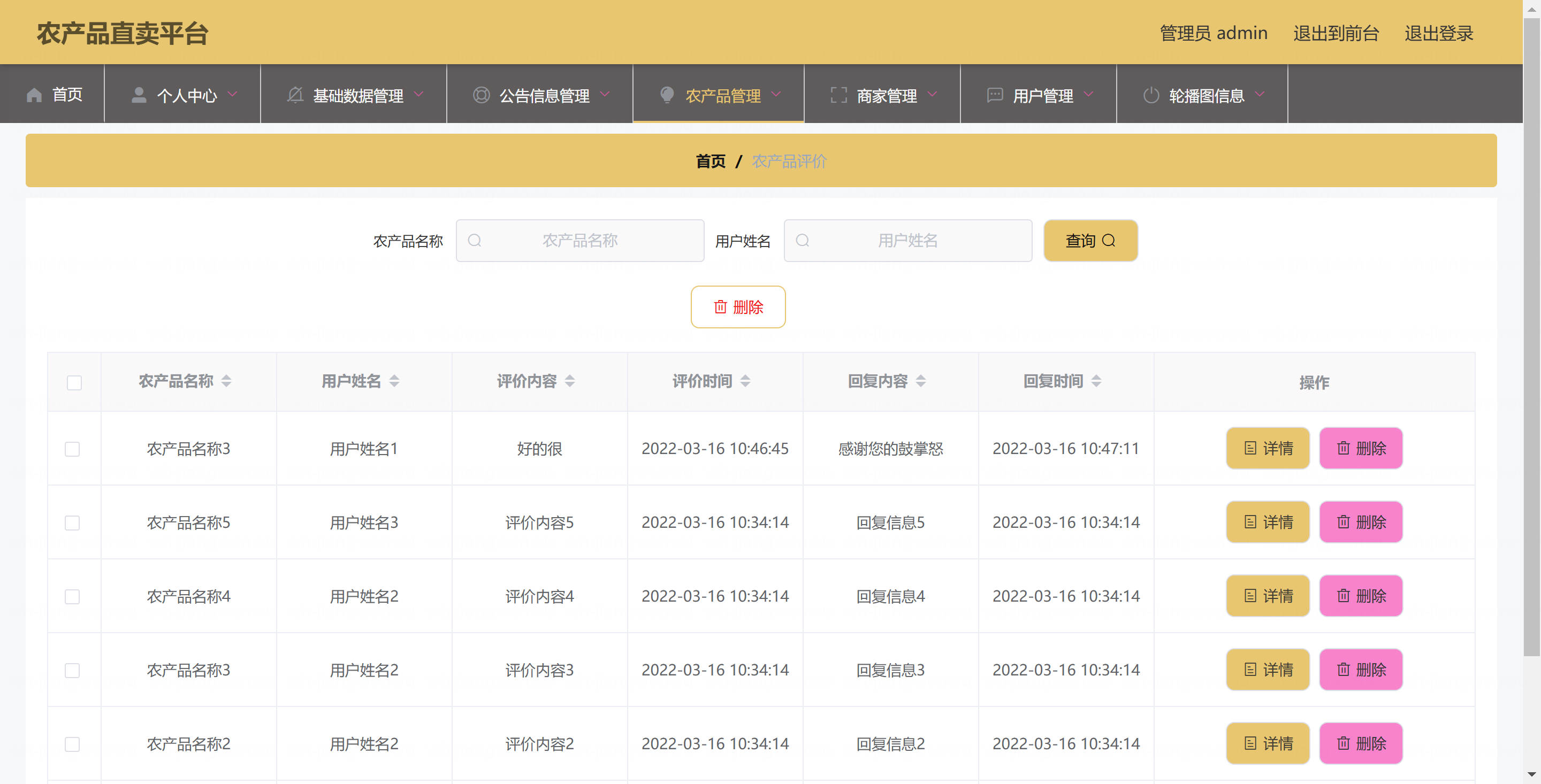Viewport: 1541px width, 784px height.
Task: Click search icon in 用户姓名 field
Action: [802, 241]
